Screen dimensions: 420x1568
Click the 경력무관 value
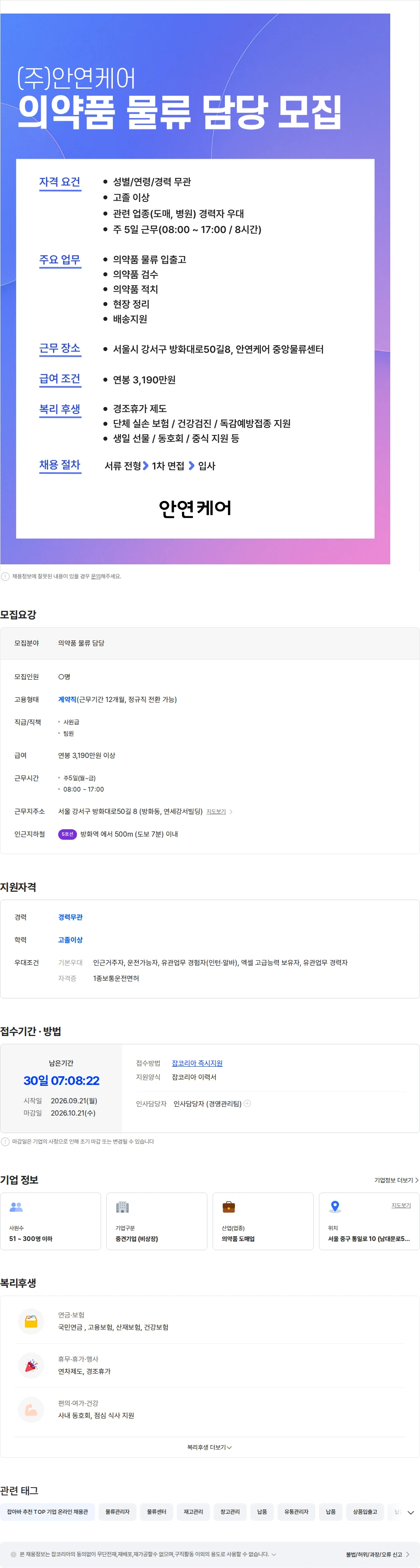click(x=70, y=917)
